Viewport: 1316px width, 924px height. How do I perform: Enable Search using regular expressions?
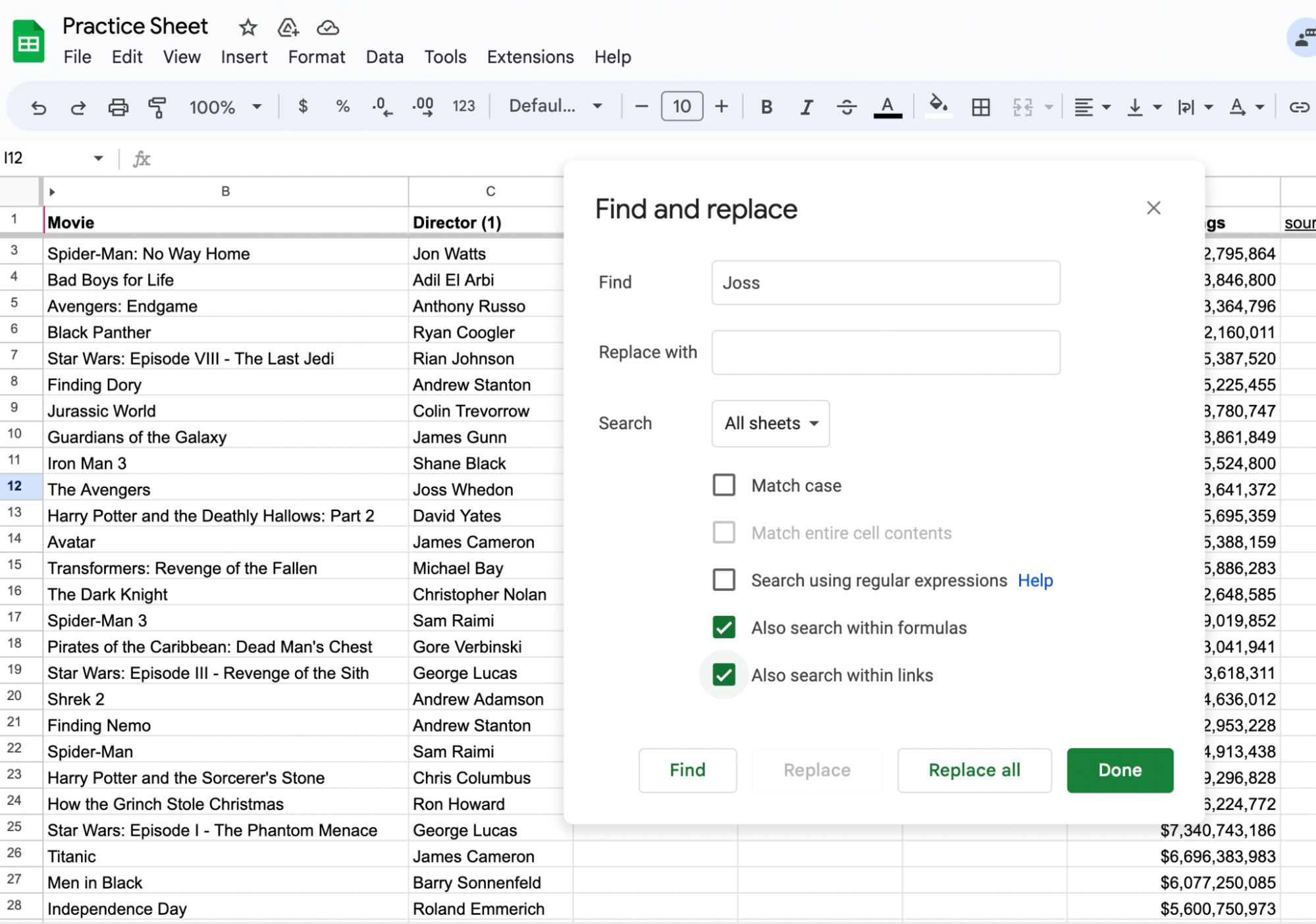(x=724, y=580)
